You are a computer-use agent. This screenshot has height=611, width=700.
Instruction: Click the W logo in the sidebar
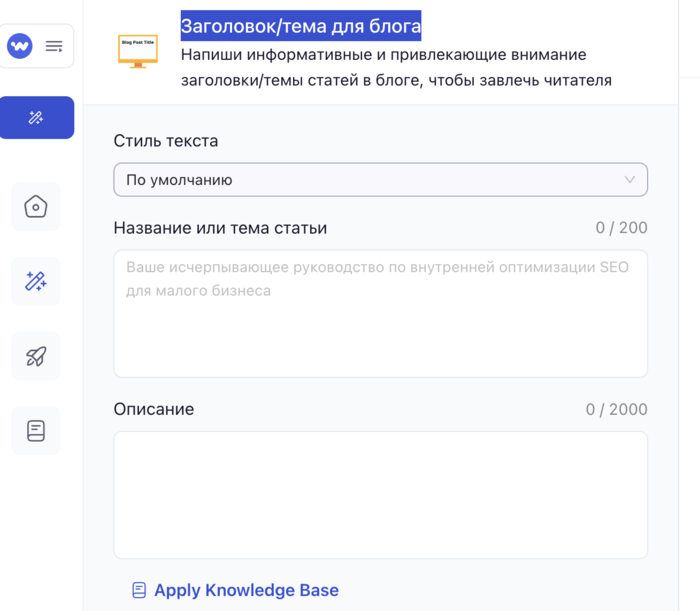pos(20,46)
